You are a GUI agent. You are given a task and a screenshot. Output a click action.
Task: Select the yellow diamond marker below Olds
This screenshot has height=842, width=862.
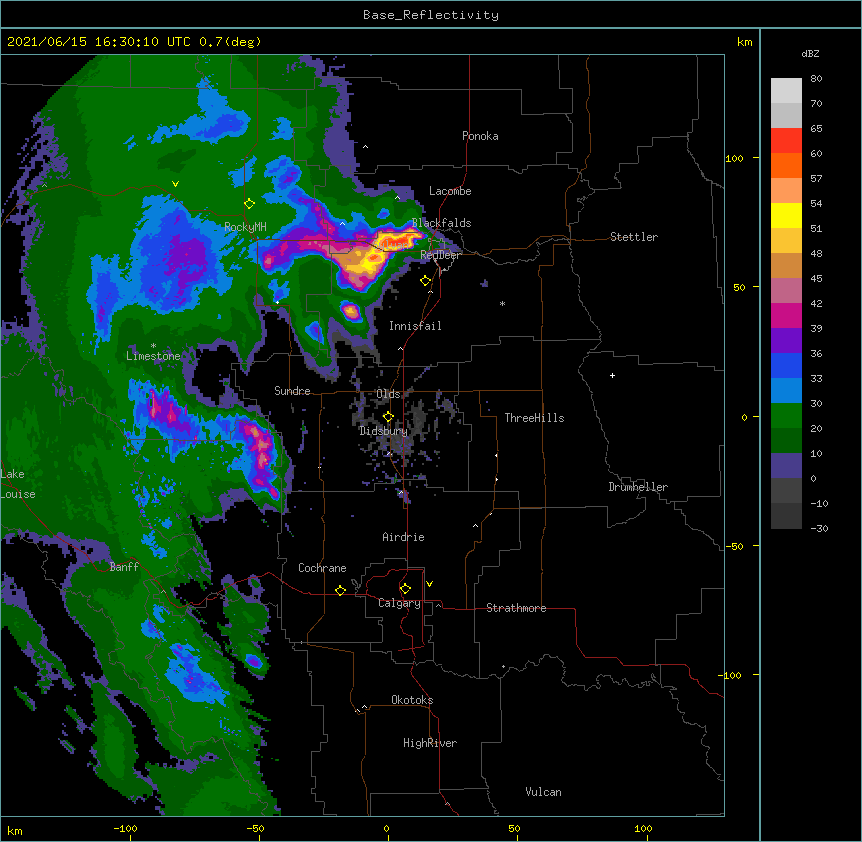[388, 417]
